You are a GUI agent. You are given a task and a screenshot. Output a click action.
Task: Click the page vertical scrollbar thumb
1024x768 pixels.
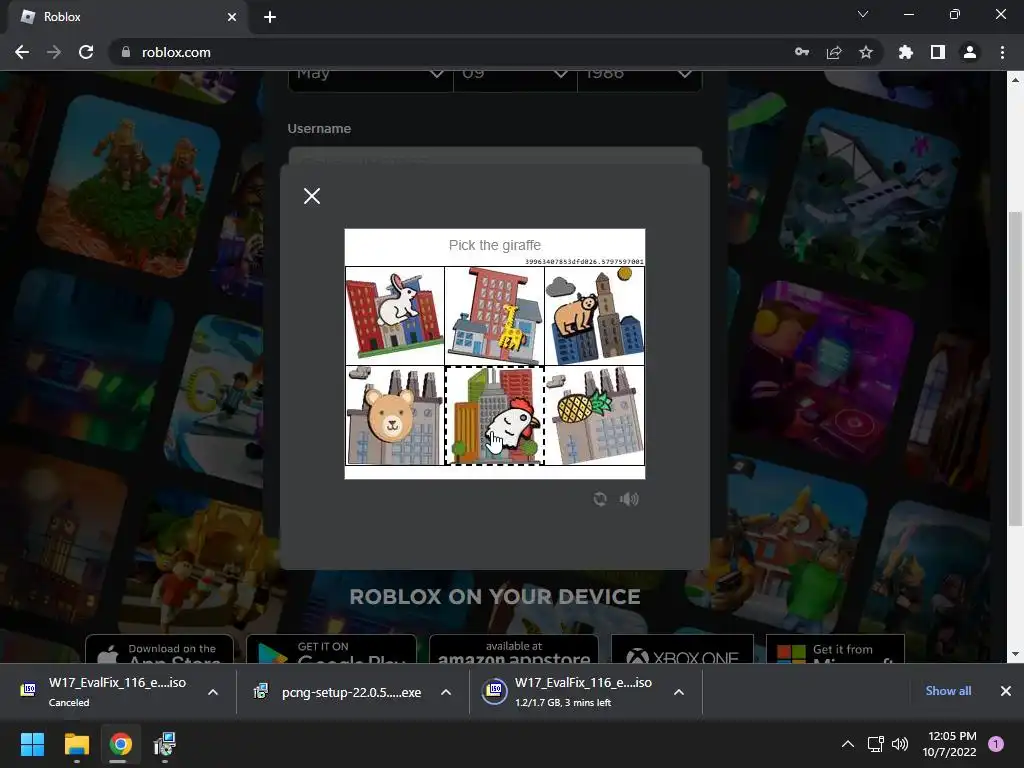[x=1015, y=368]
